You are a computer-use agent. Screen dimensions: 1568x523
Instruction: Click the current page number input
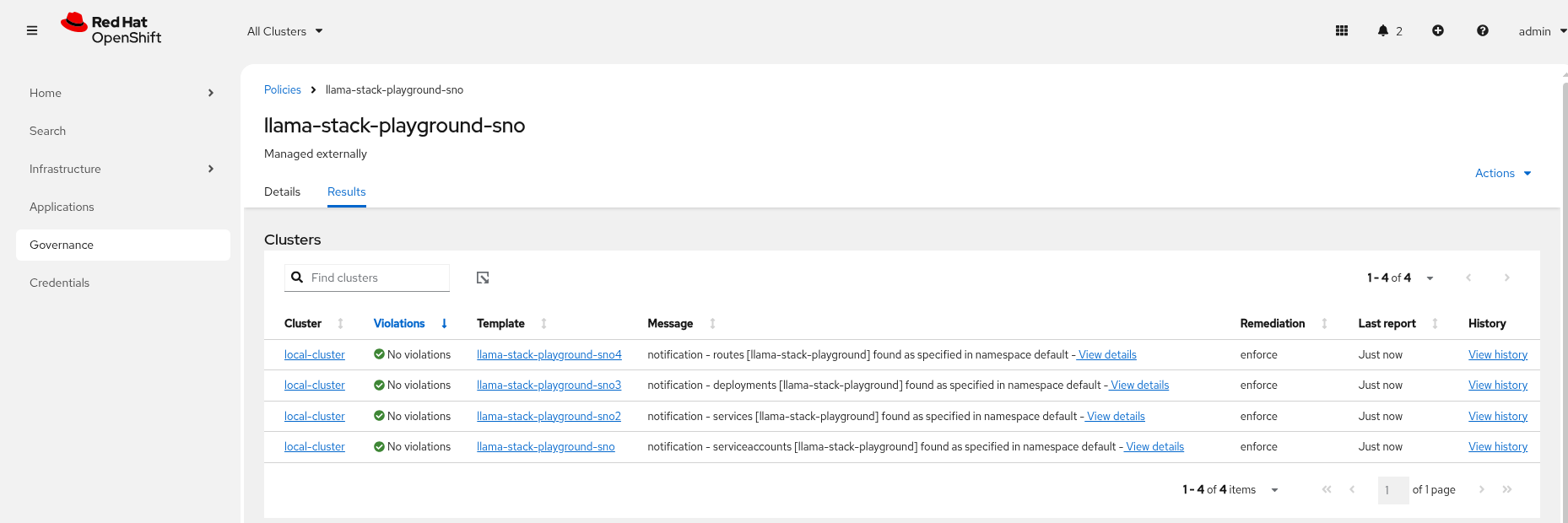tap(1393, 490)
